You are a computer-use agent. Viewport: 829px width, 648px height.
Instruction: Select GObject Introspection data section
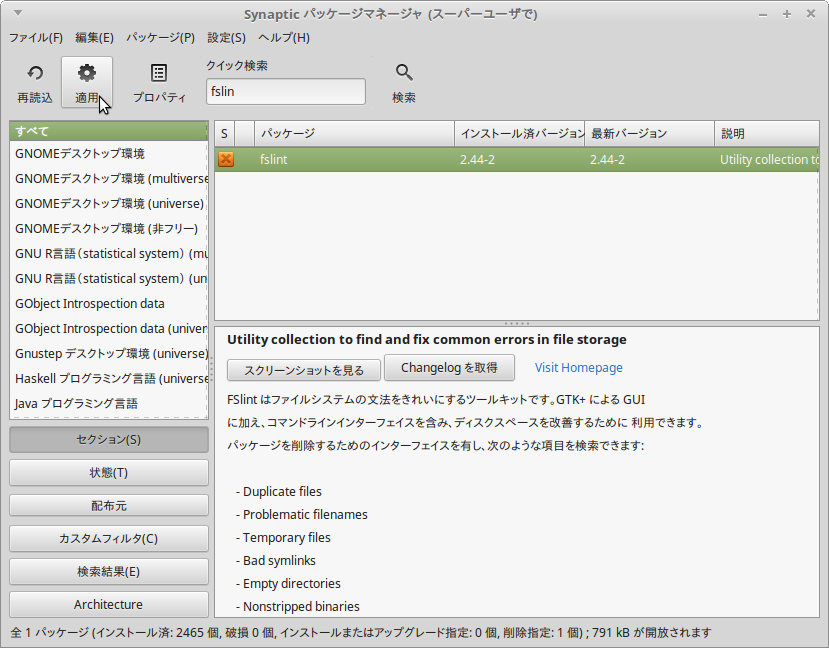click(x=108, y=303)
